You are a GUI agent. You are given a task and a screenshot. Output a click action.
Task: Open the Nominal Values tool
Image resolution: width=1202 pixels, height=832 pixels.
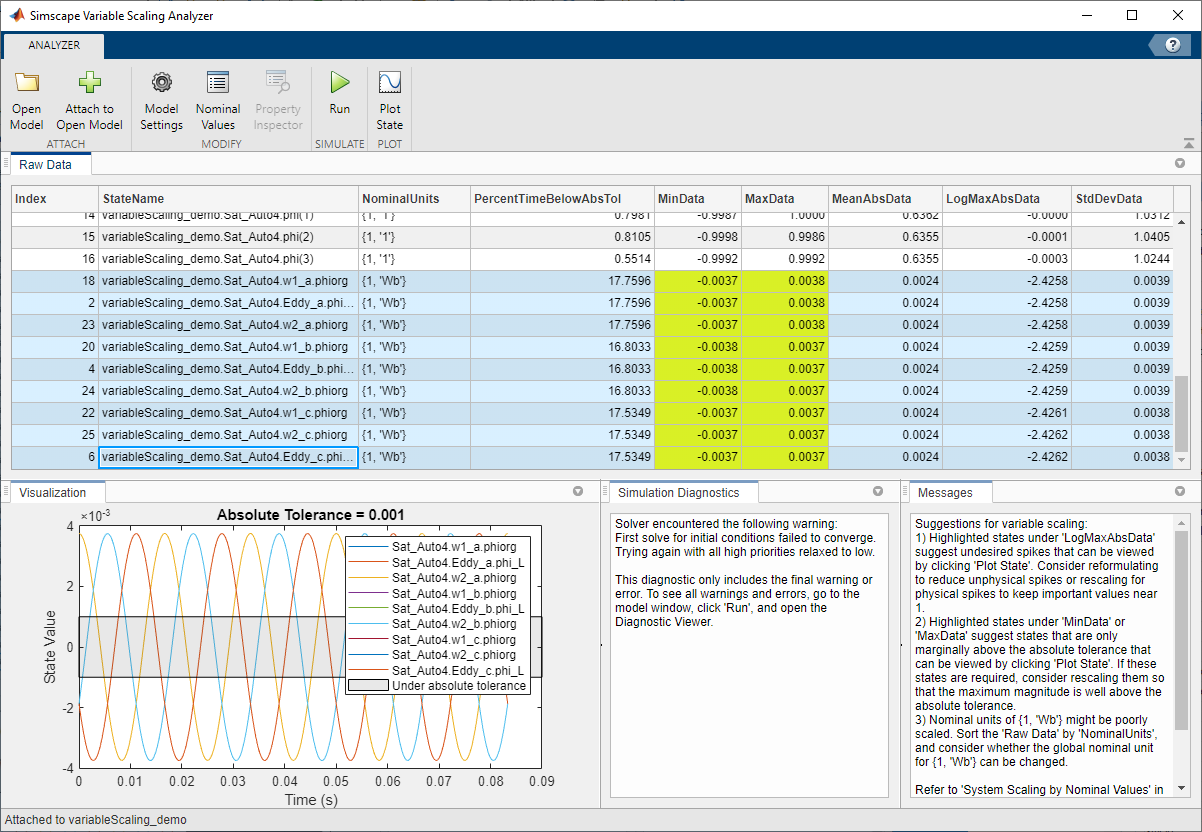[217, 84]
